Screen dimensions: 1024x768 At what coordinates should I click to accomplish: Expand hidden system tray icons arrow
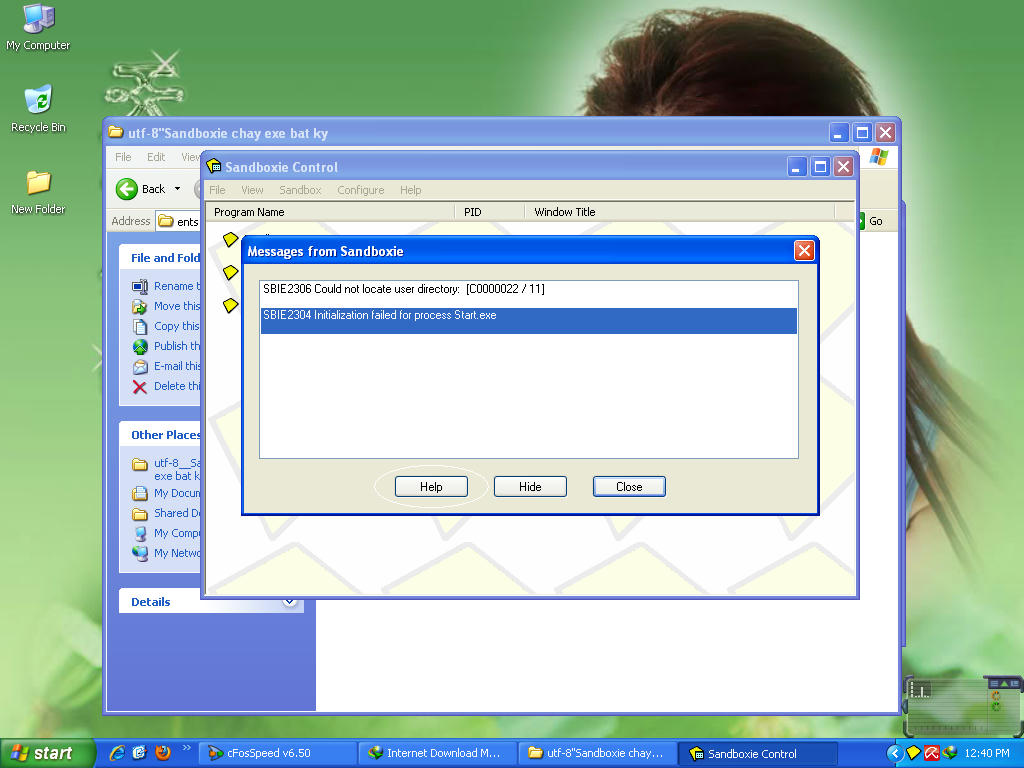point(895,754)
